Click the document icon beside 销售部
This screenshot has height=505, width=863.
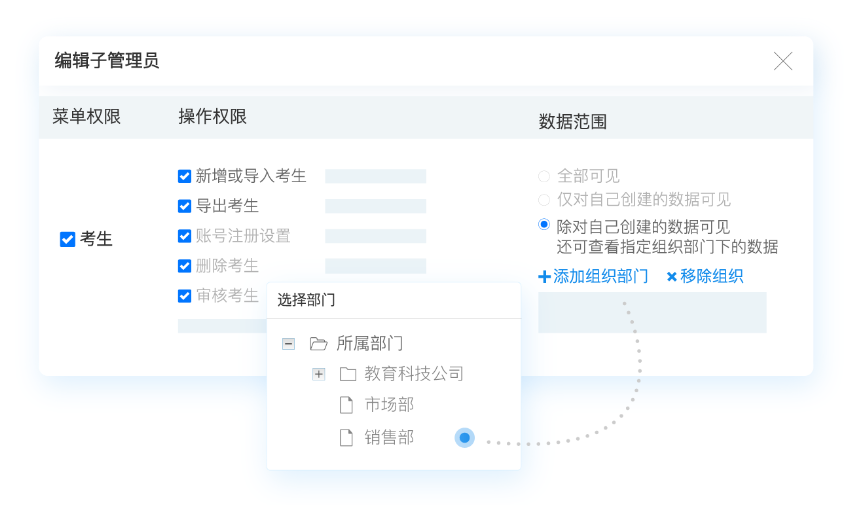click(x=347, y=437)
